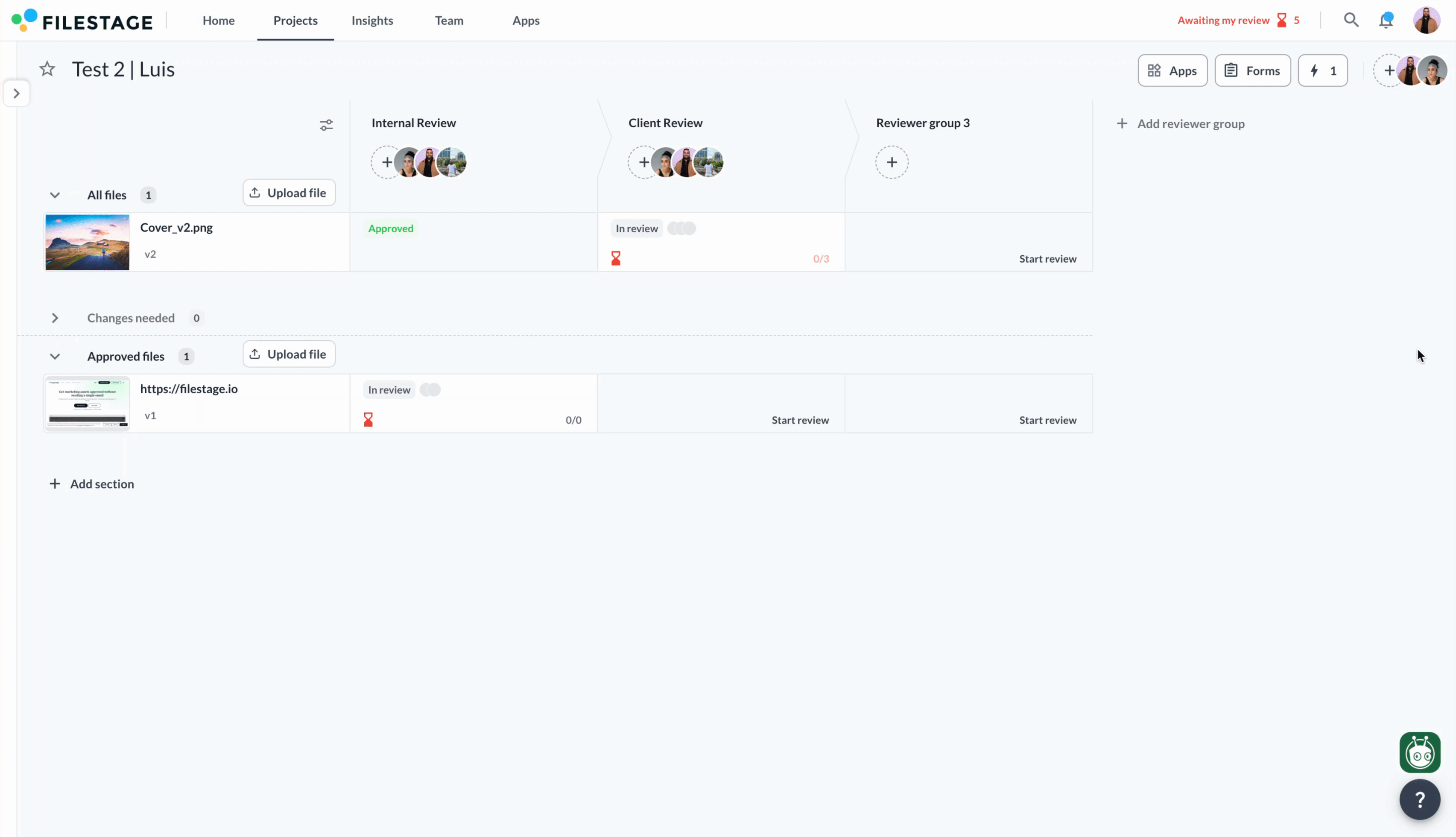Screen dimensions: 1456x837
Task: Go to the Insights tab
Action: 372,20
